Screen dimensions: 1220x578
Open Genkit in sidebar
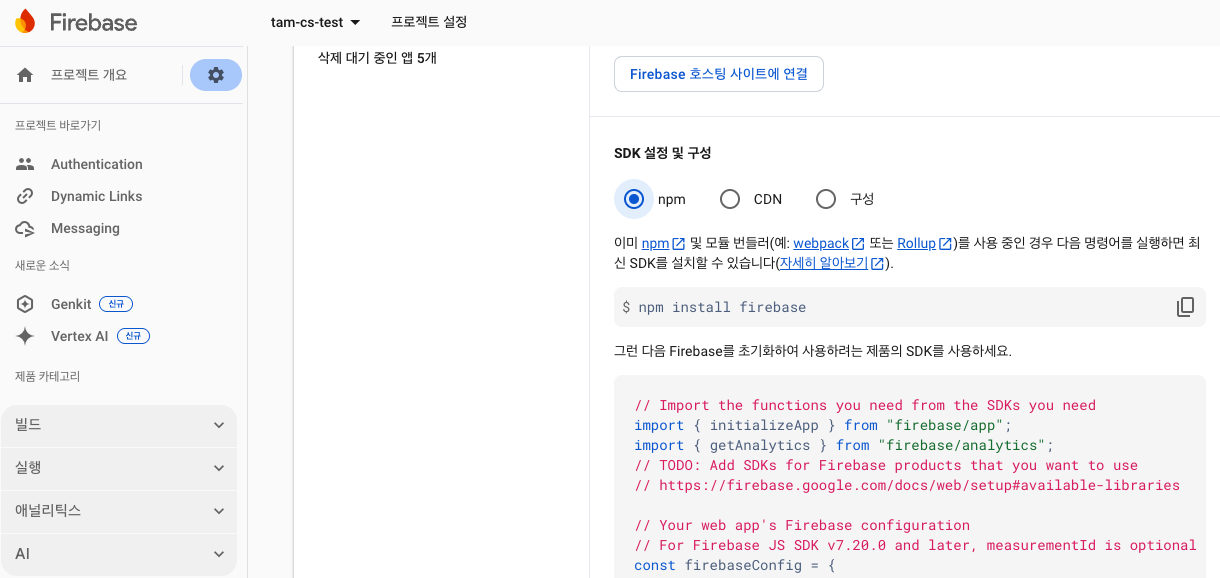coord(71,304)
